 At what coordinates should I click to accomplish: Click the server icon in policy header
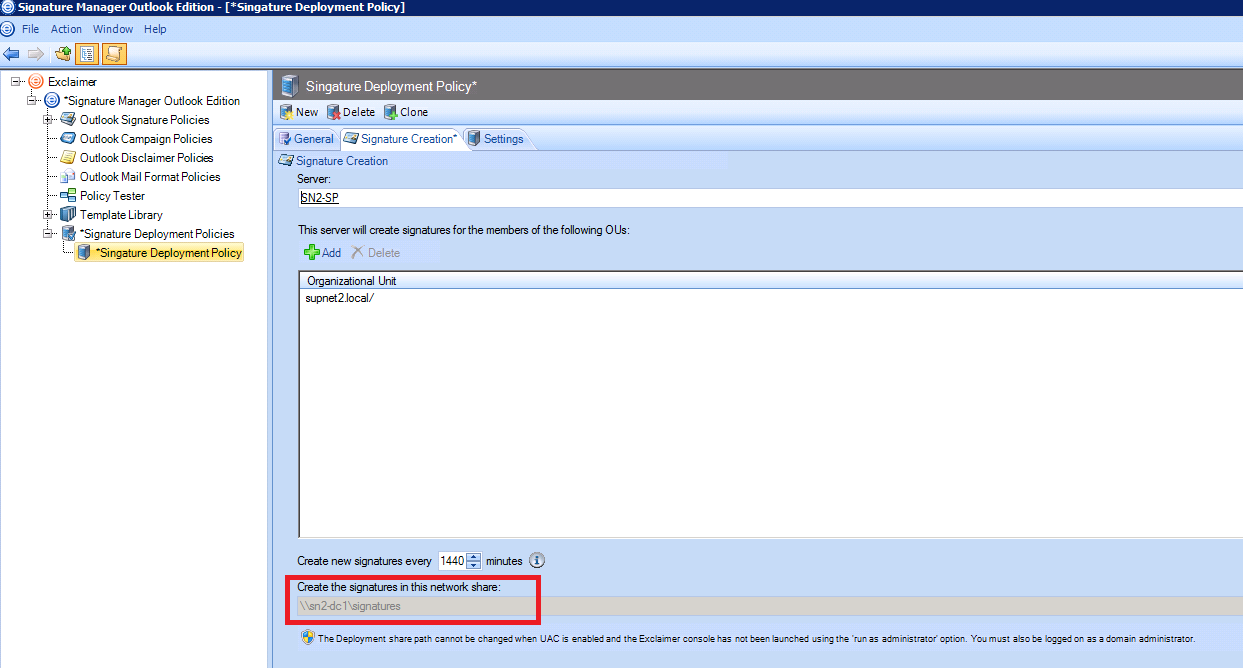click(290, 85)
